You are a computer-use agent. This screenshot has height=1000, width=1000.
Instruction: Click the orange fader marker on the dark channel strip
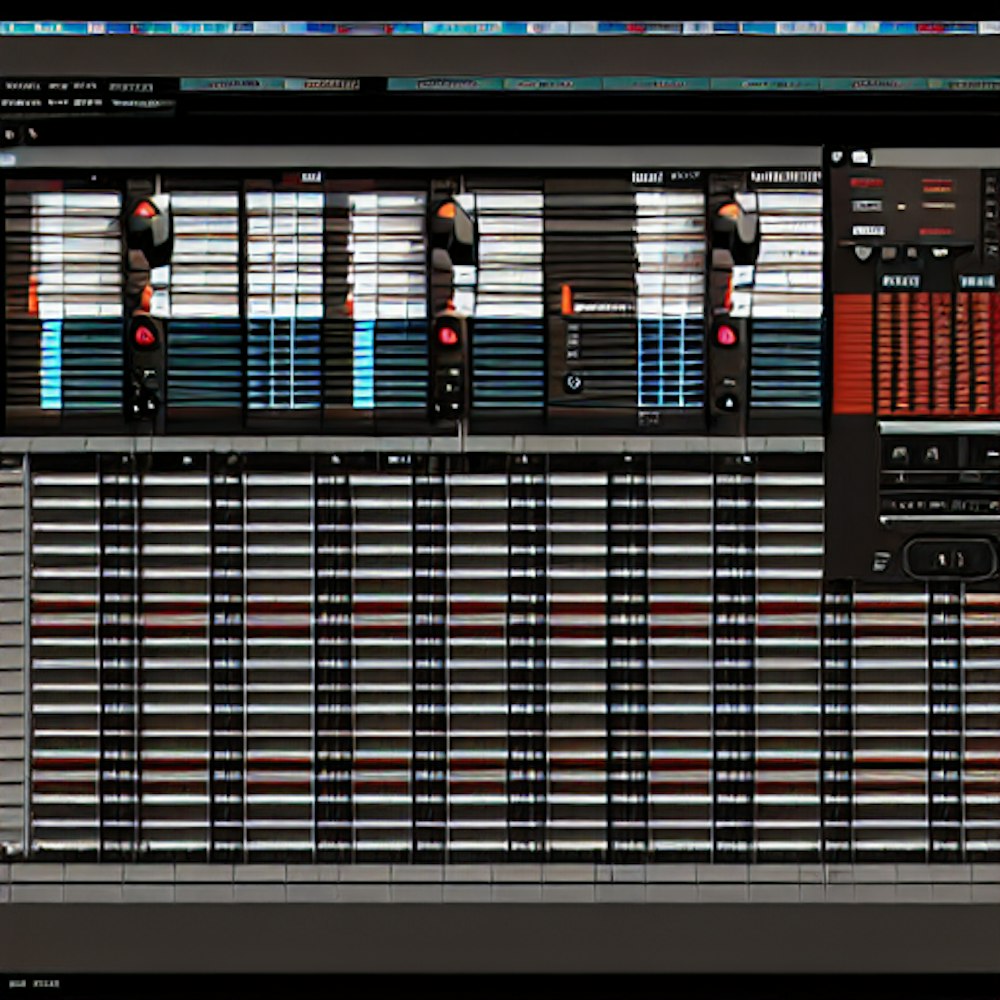click(x=567, y=299)
